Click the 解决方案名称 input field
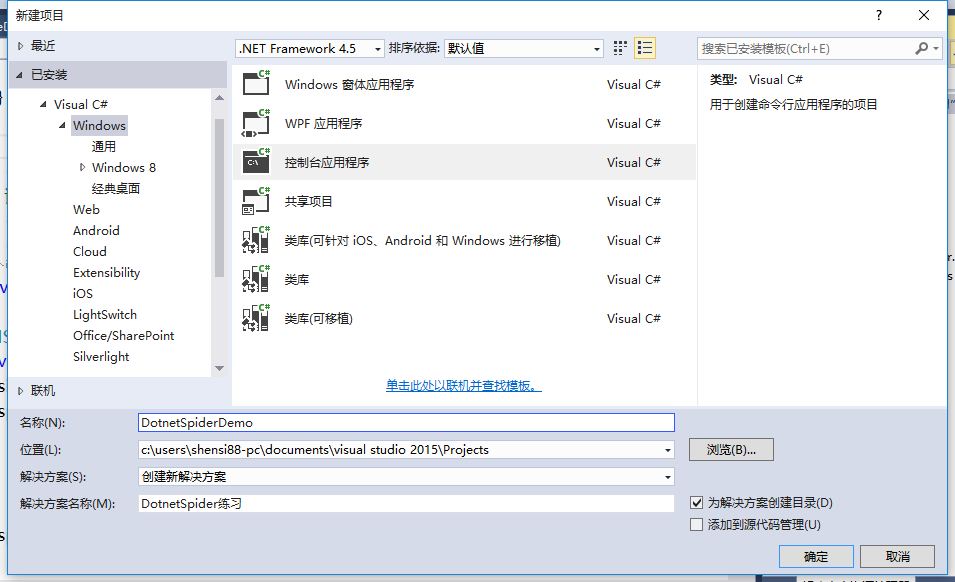Image resolution: width=955 pixels, height=582 pixels. (x=406, y=503)
